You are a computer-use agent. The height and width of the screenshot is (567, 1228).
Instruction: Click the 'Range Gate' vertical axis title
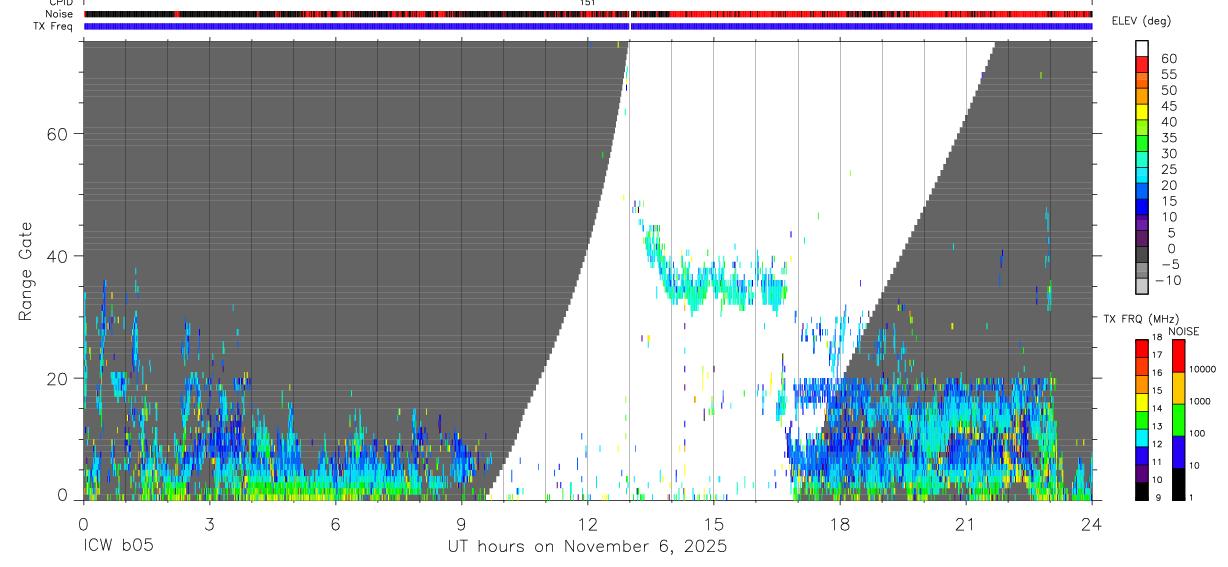25,271
